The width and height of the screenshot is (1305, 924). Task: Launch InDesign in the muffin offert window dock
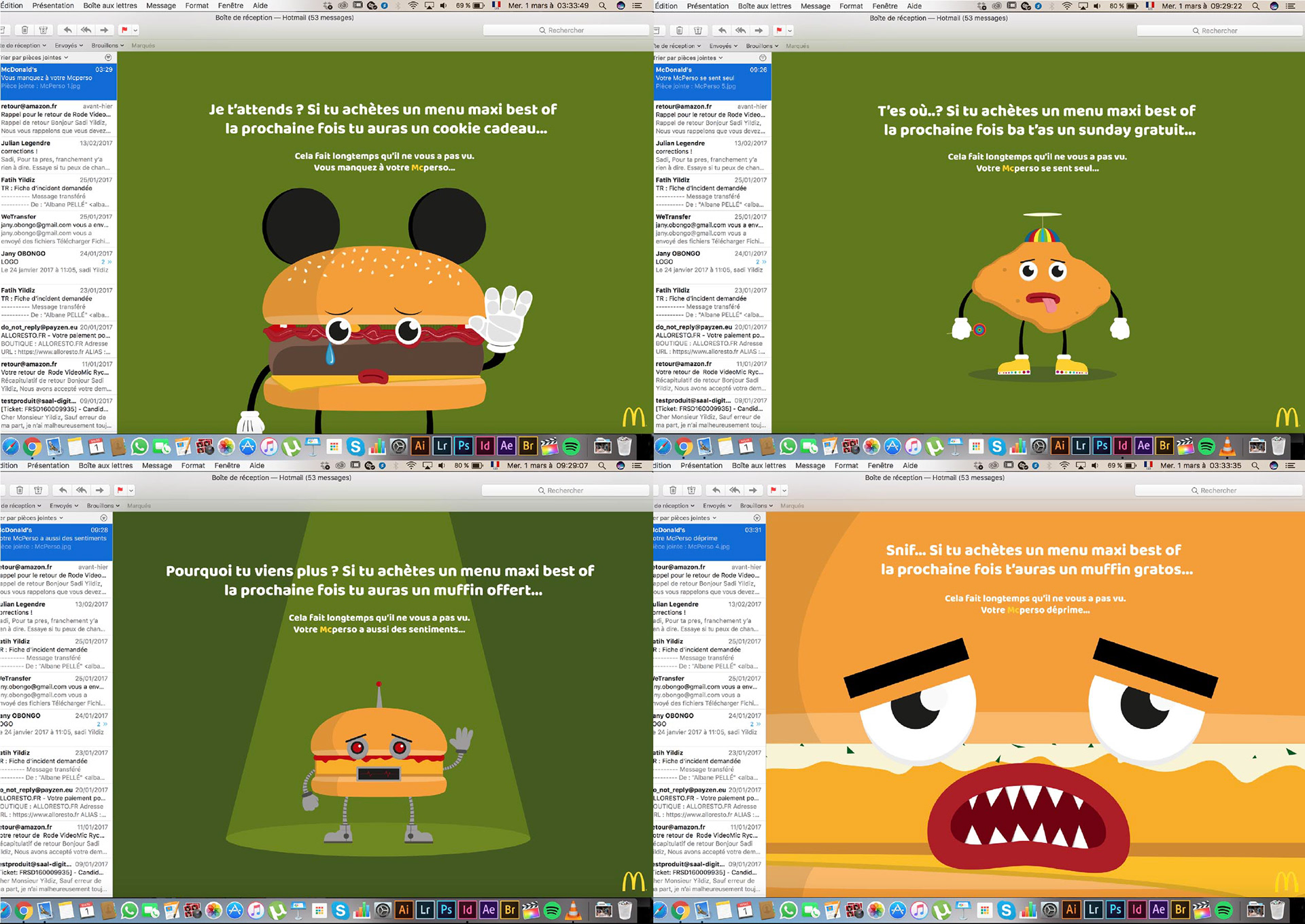[467, 910]
